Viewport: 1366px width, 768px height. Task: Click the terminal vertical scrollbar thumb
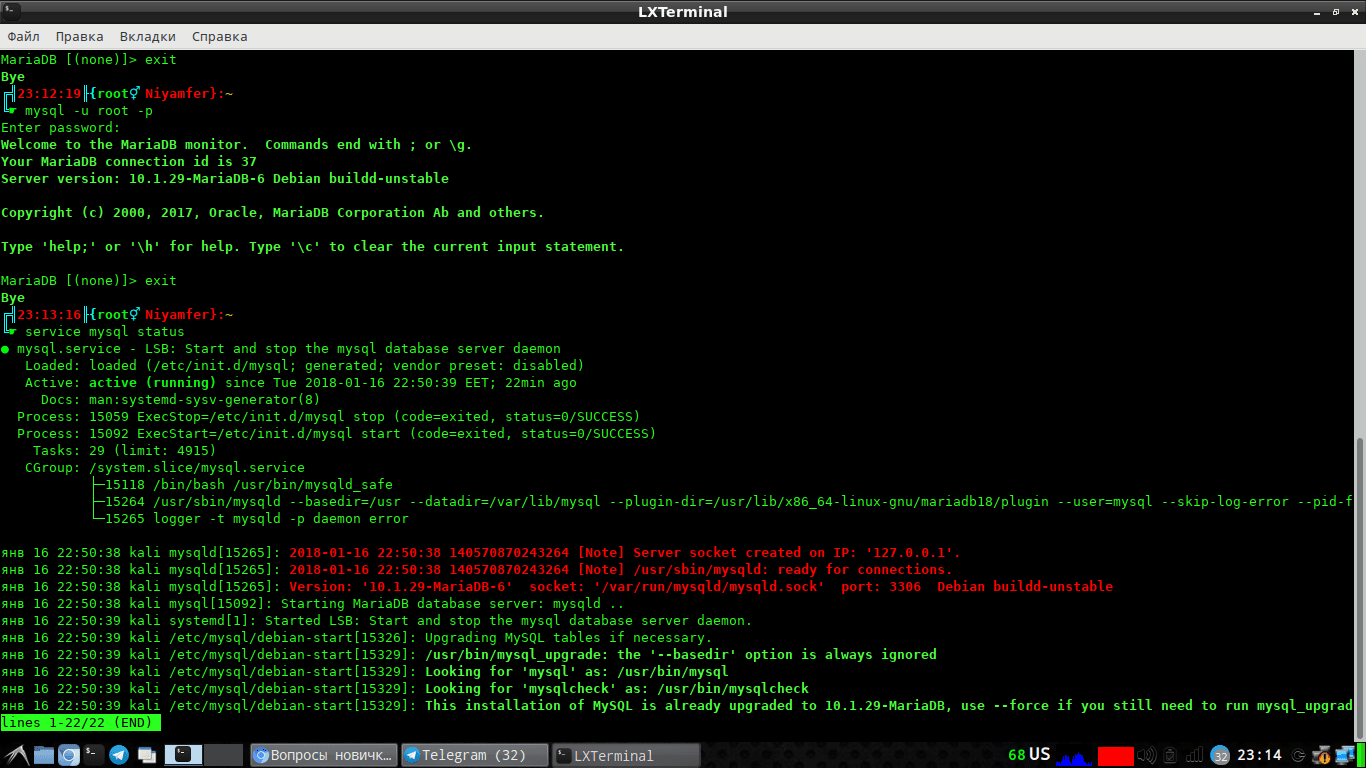point(1360,588)
